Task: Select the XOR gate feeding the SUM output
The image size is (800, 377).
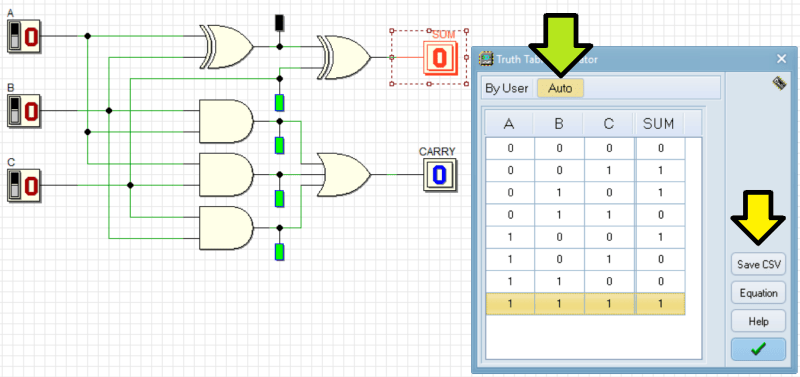Action: click(344, 57)
